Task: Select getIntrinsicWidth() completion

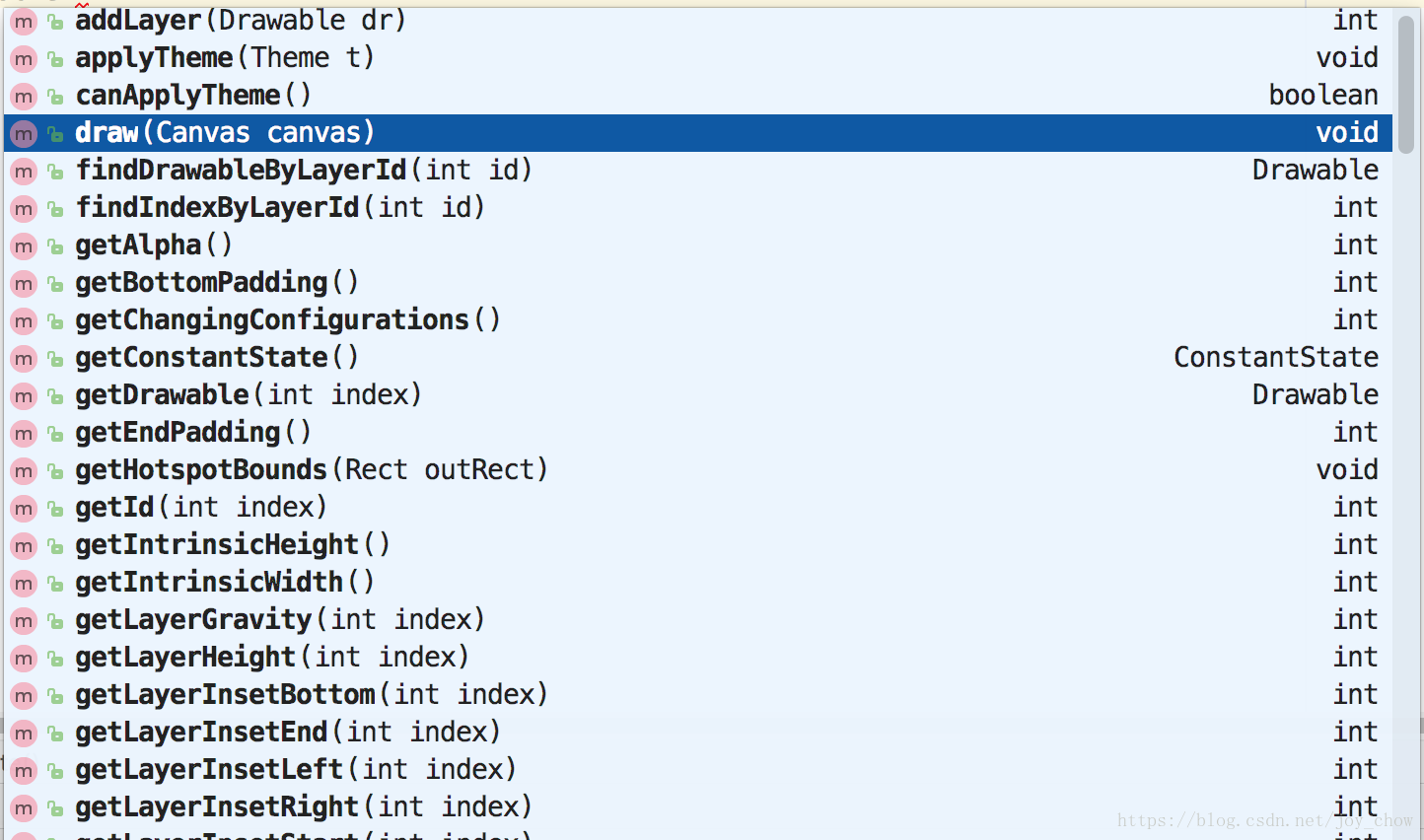Action: (x=698, y=583)
